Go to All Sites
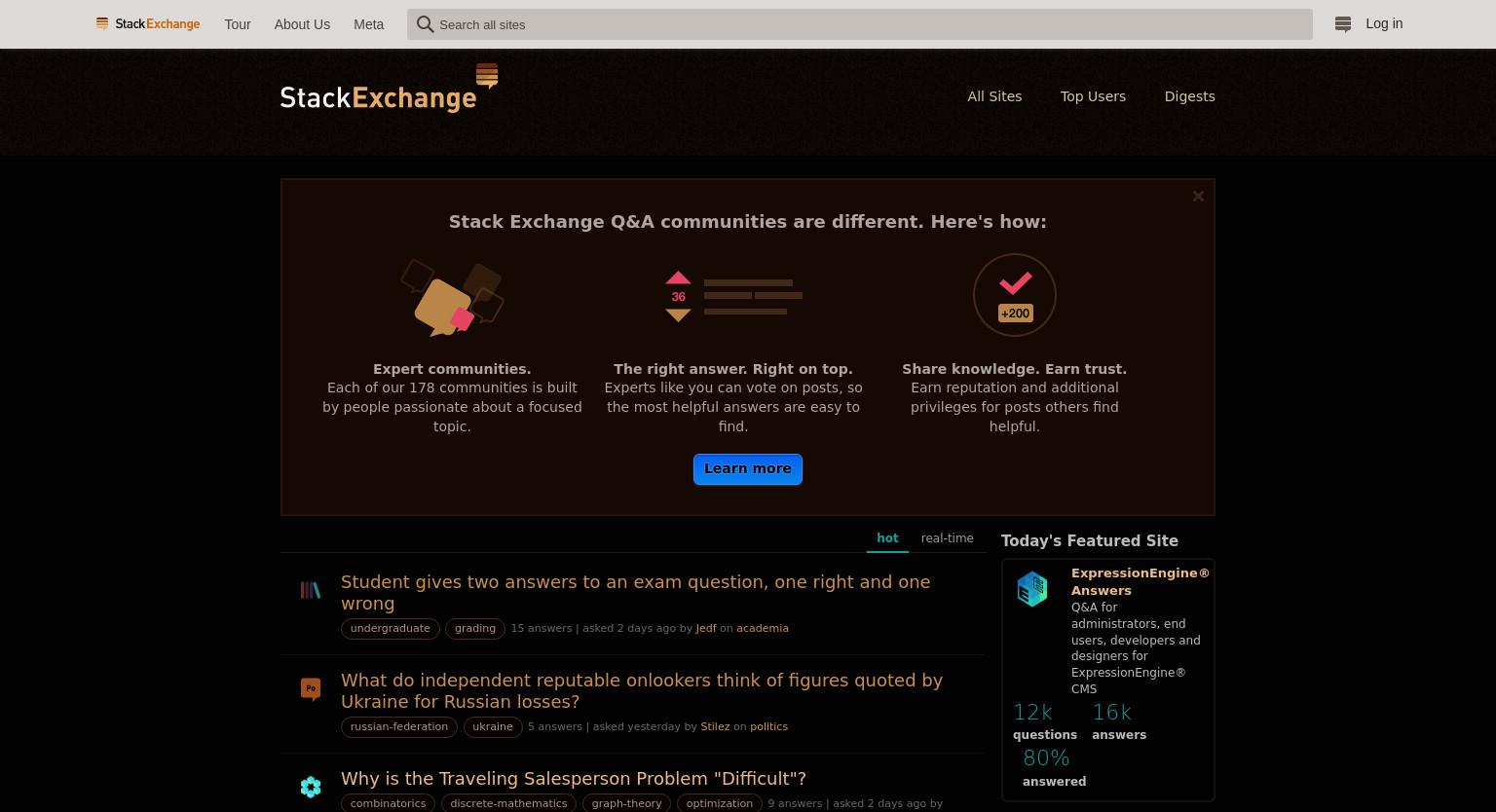 pyautogui.click(x=994, y=96)
